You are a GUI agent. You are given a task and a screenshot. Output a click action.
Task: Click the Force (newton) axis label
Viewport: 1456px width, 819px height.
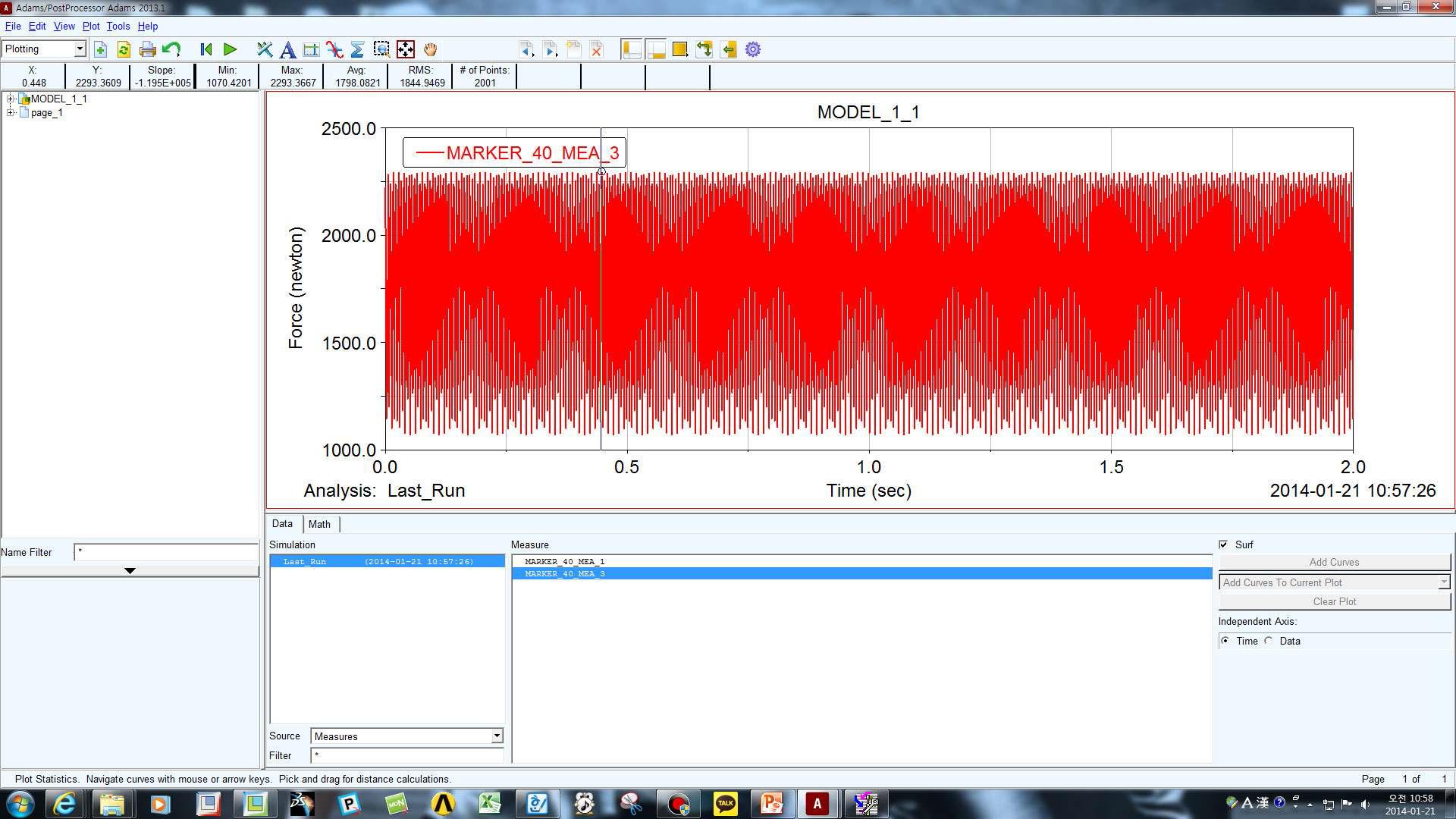click(296, 288)
